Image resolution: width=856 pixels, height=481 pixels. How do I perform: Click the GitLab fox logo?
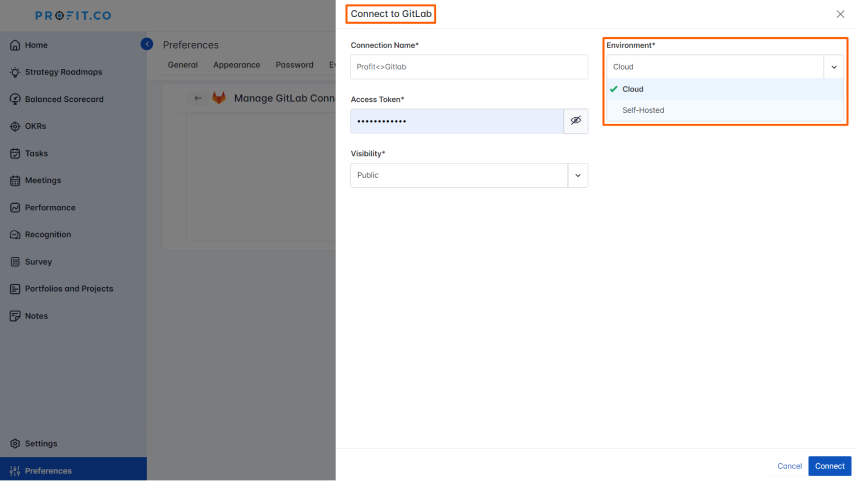[x=219, y=98]
